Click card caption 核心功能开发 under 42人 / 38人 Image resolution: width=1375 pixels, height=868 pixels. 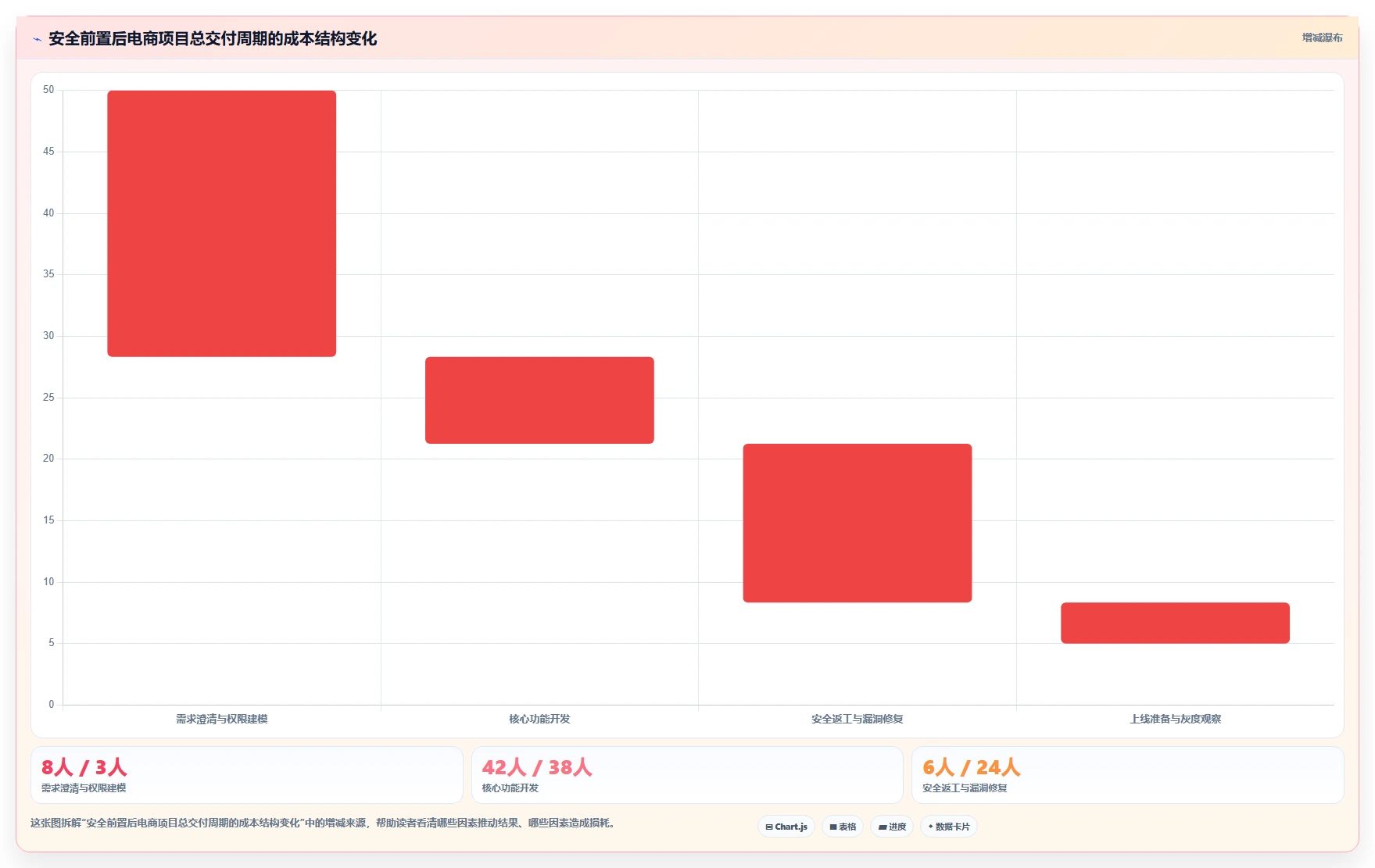(x=510, y=788)
